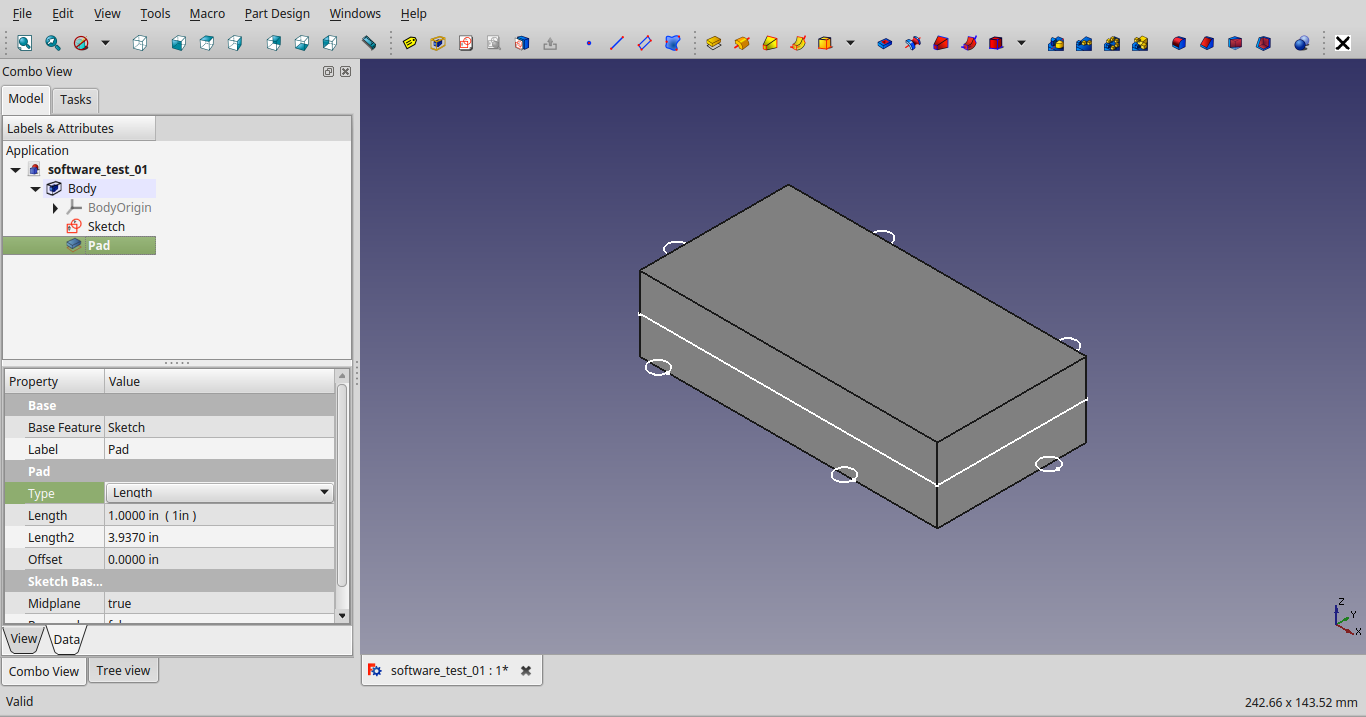Click the Mirrored feature icon

click(x=1055, y=43)
